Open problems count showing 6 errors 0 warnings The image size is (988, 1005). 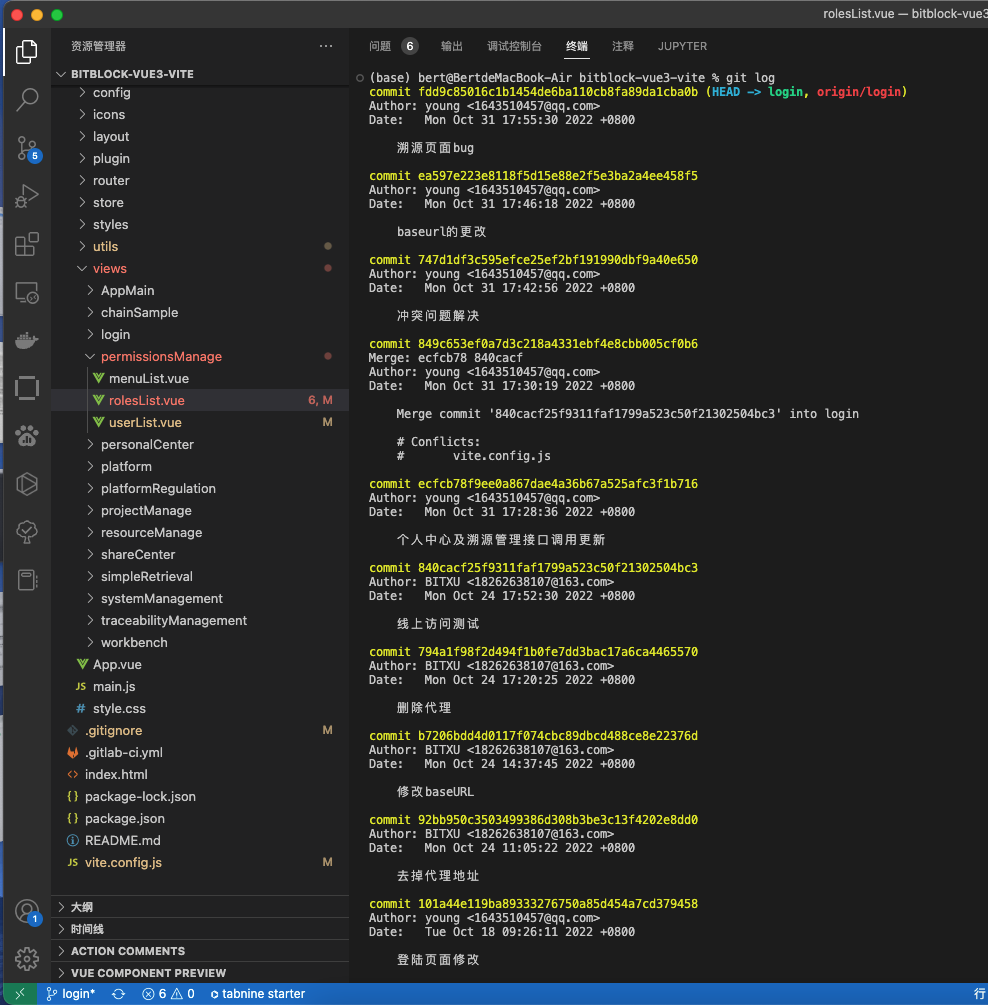[x=168, y=993]
